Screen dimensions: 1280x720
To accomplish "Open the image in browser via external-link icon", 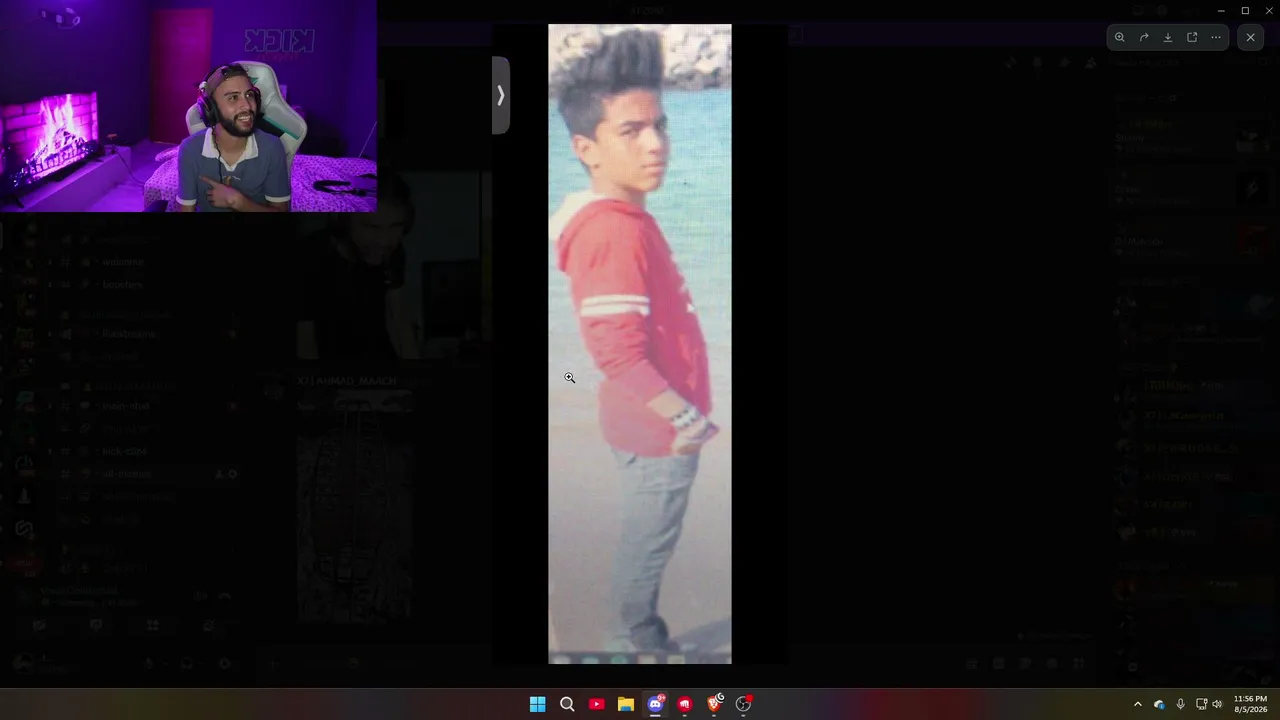I will 1192,38.
